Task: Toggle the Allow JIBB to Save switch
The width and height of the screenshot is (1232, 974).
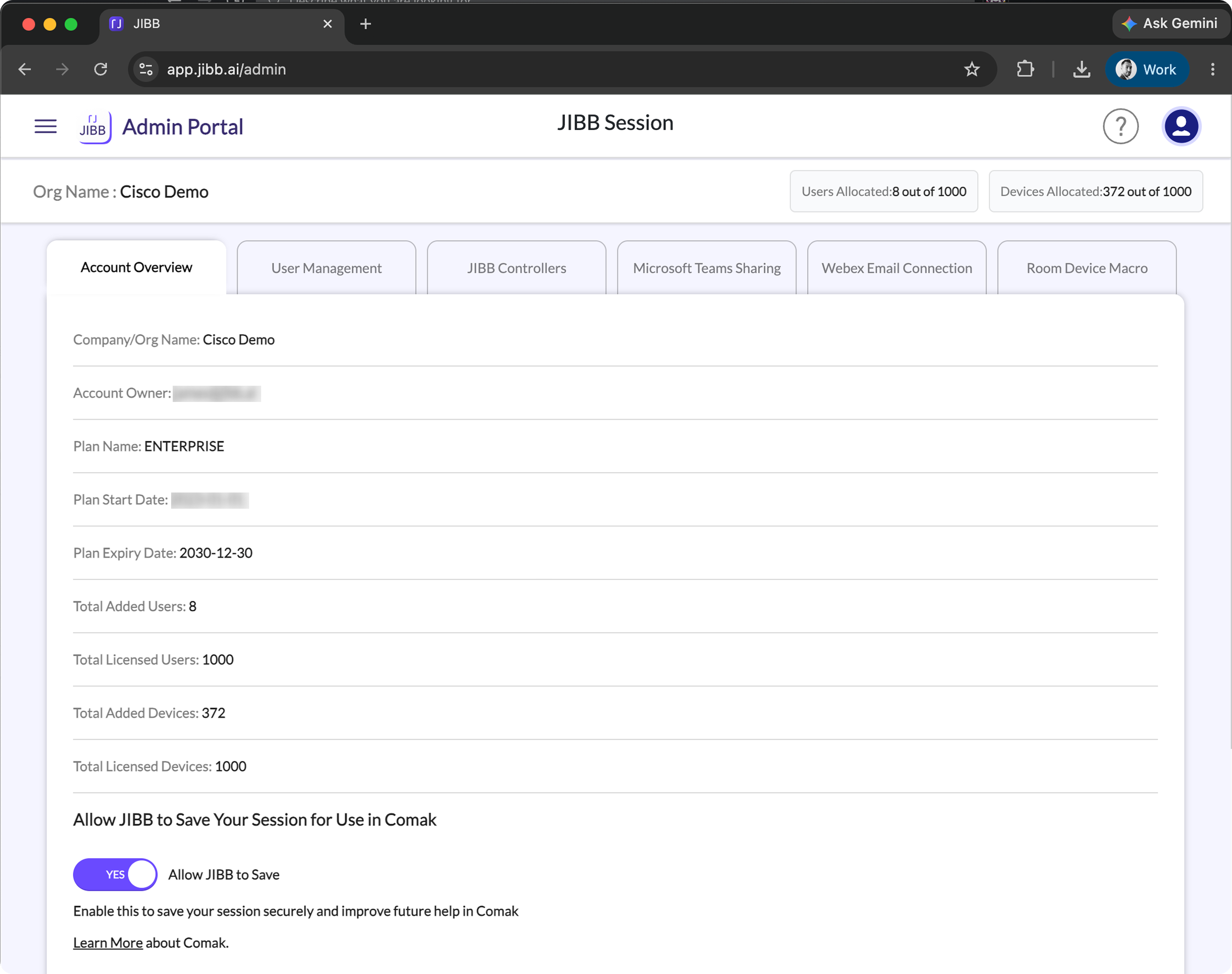Action: pyautogui.click(x=115, y=874)
